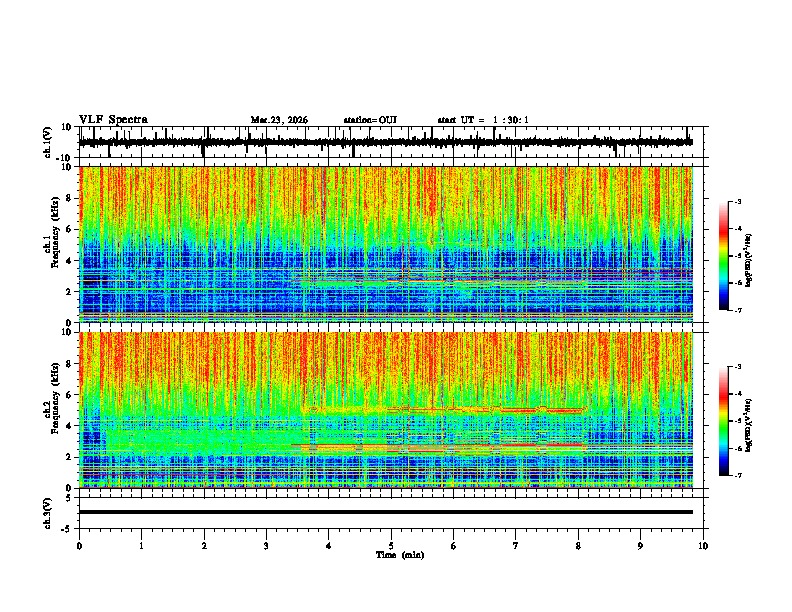Click the ch.1 "Frequency (kHz)" axis title
The height and width of the screenshot is (612, 792).
(x=55, y=233)
